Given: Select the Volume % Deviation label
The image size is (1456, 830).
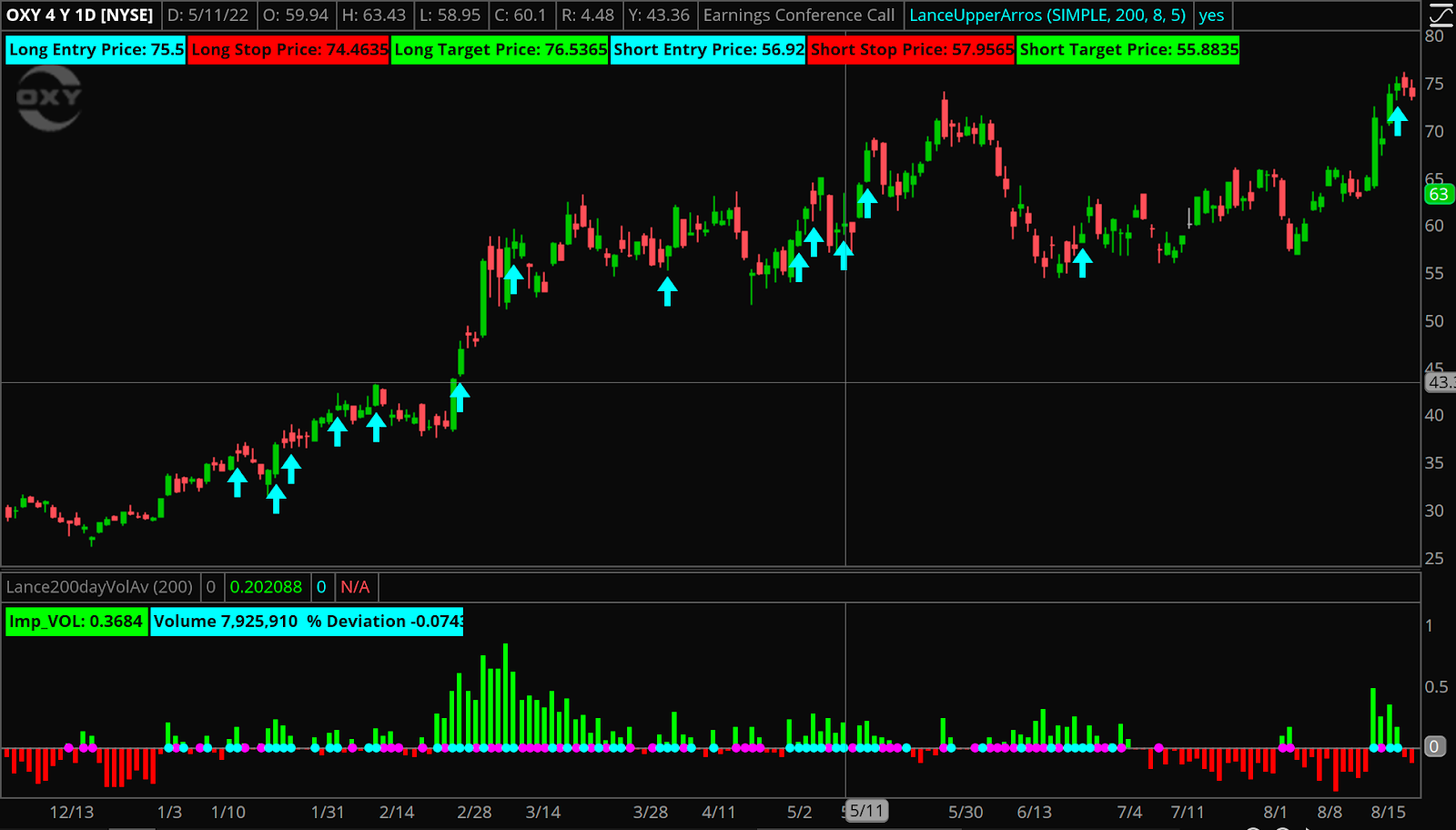Looking at the screenshot, I should coord(308,622).
